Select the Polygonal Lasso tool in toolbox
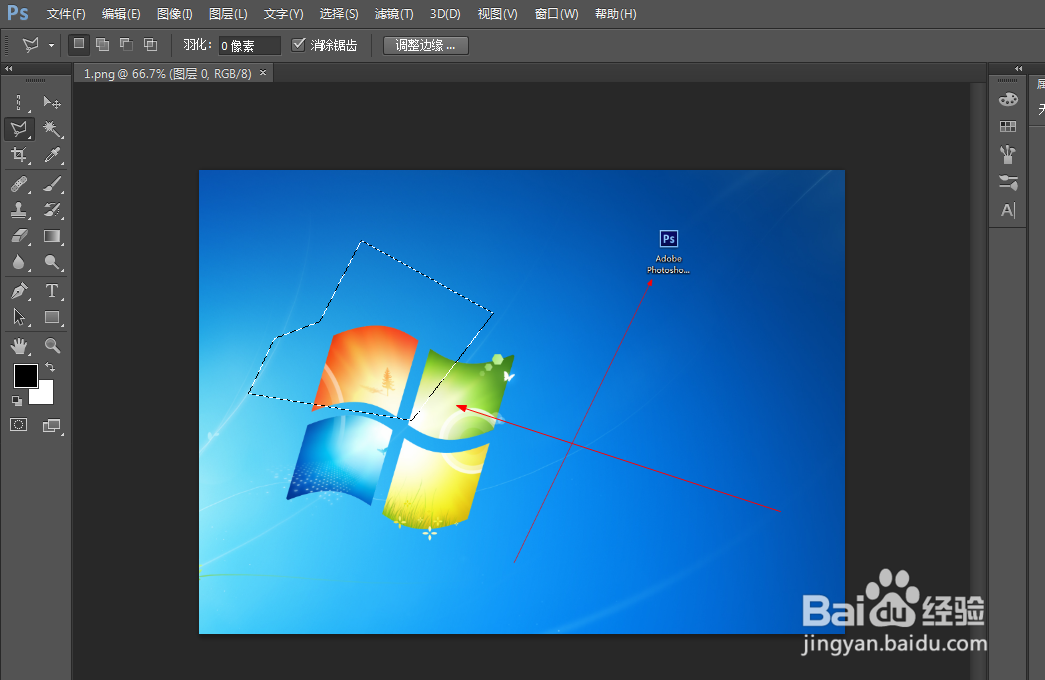1045x680 pixels. pyautogui.click(x=19, y=129)
